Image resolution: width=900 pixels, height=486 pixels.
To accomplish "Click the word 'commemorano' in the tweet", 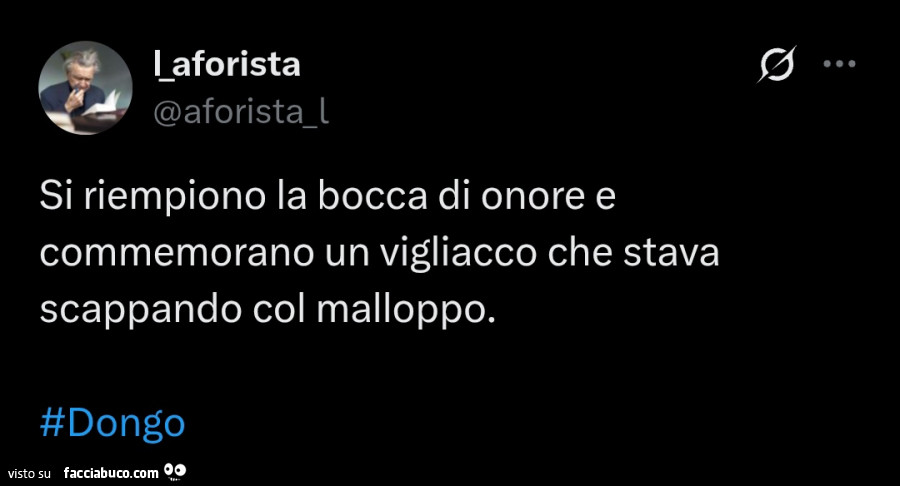I will coord(176,254).
